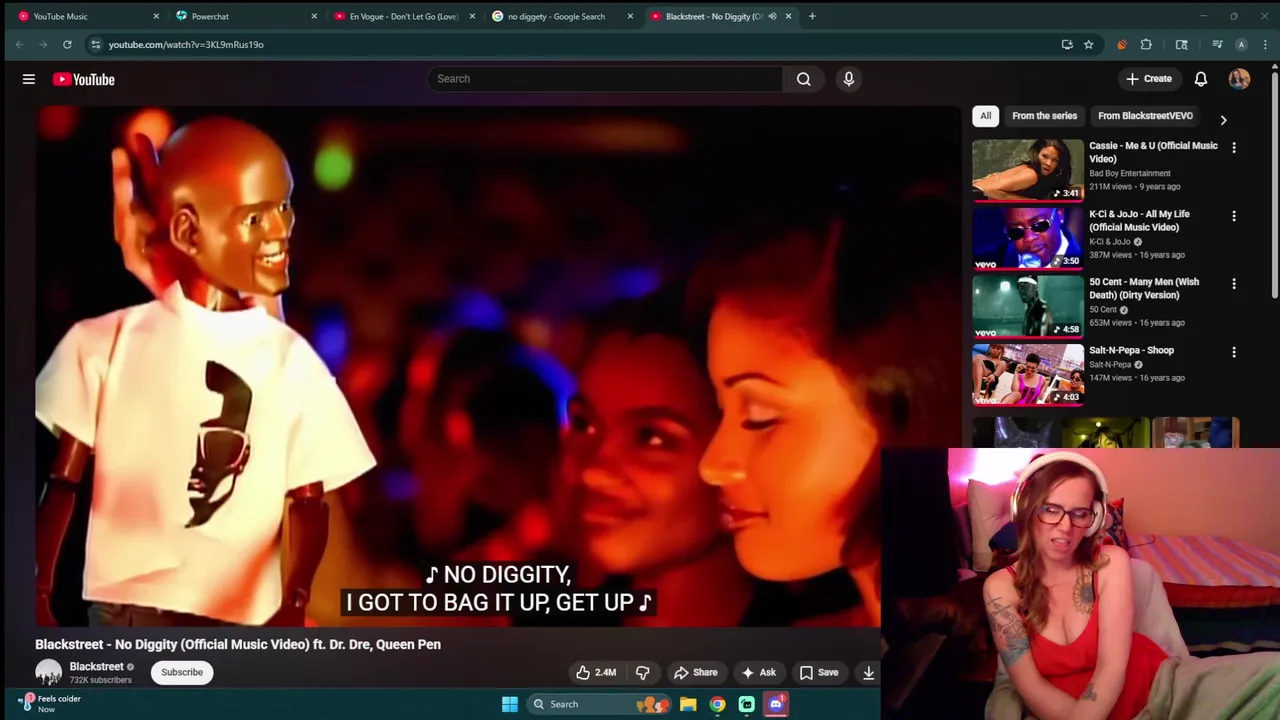Share the No Diggity video

click(x=695, y=673)
